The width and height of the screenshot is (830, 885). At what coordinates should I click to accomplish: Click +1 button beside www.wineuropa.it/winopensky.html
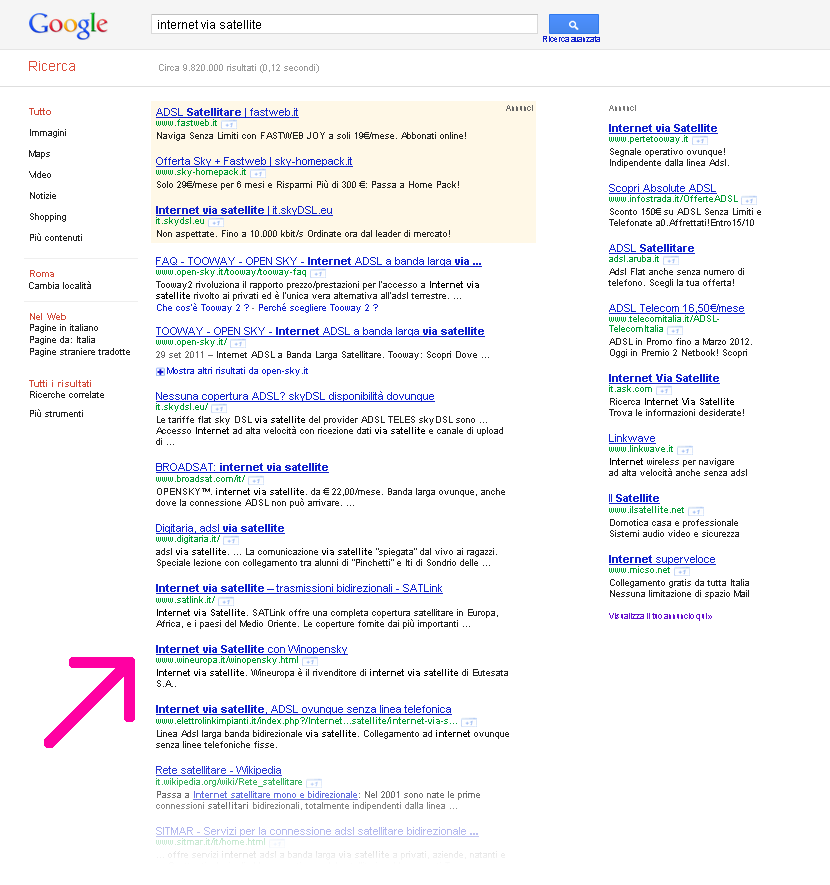coord(310,661)
